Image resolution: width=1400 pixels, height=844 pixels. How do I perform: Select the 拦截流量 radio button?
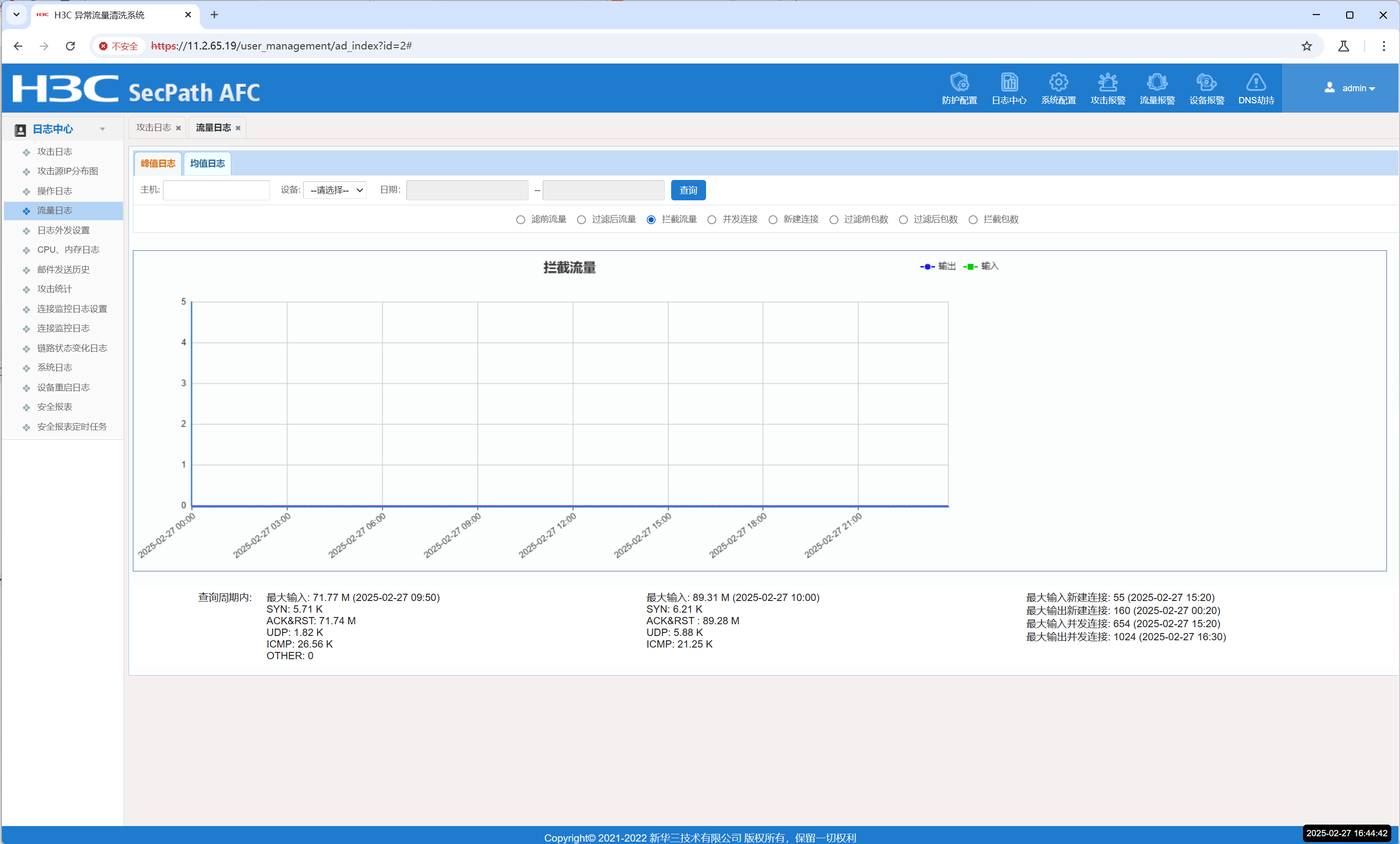point(651,219)
